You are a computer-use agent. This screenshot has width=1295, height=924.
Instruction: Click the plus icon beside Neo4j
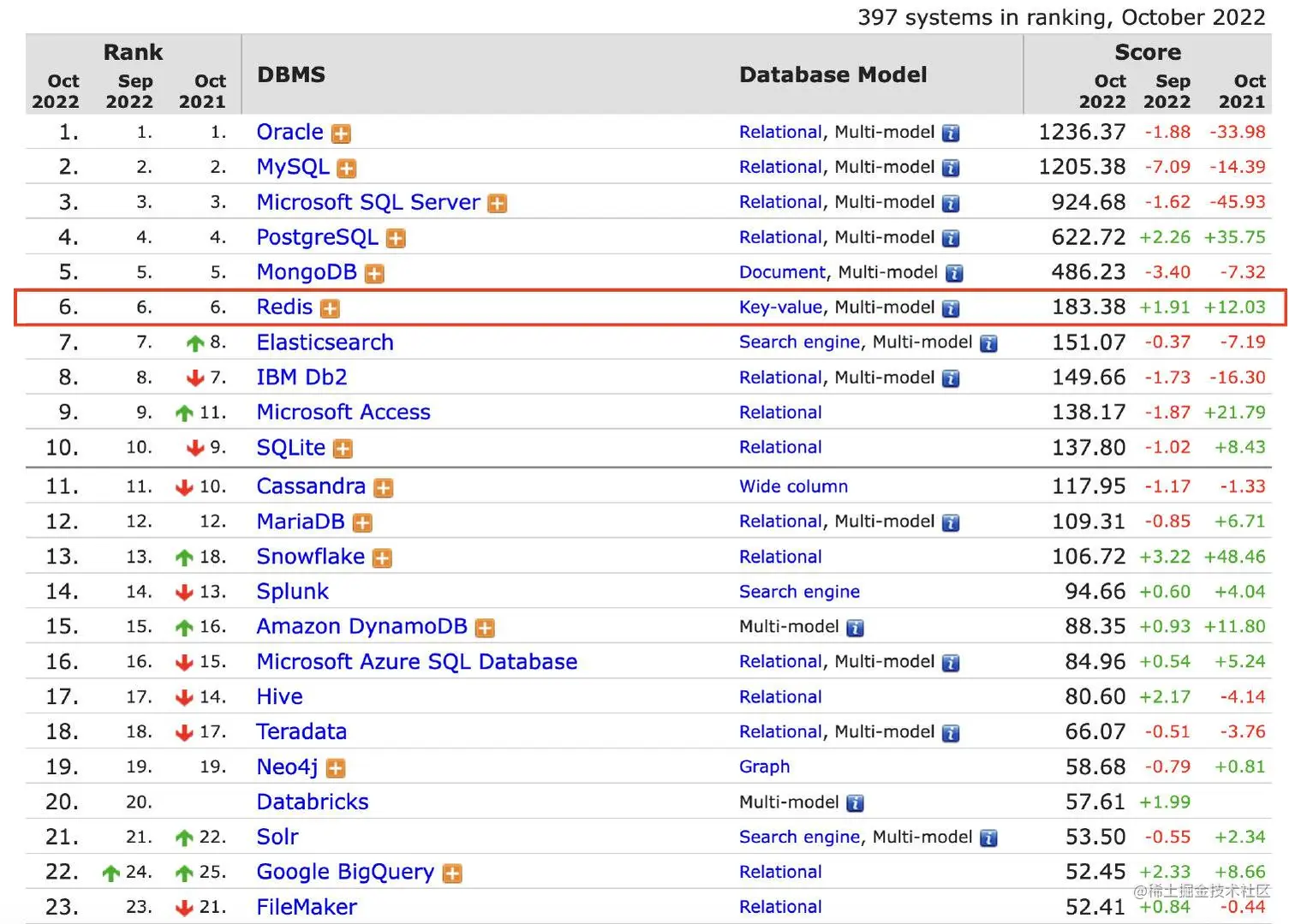click(336, 769)
